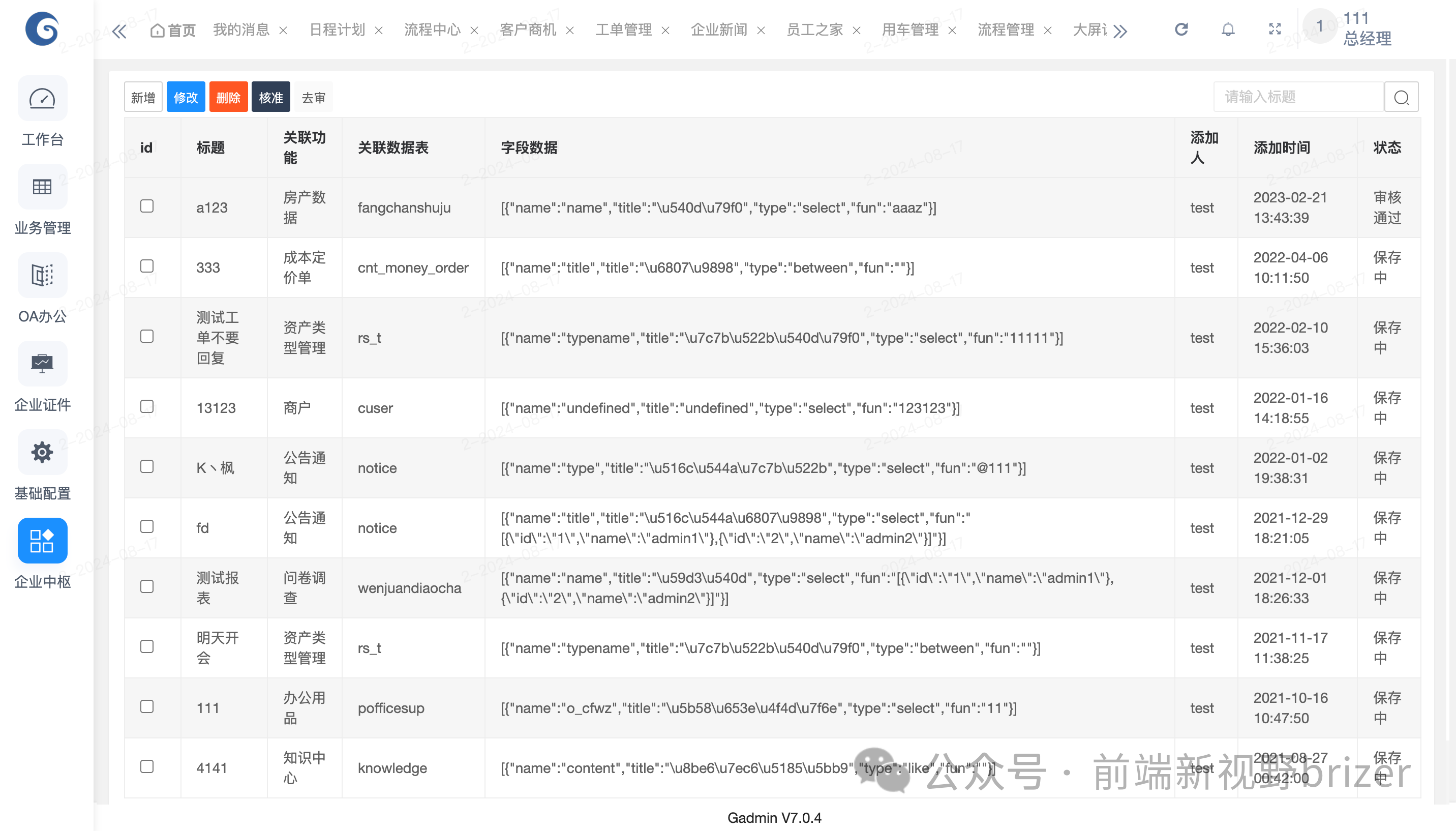This screenshot has width=1456, height=831.
Task: Select the OA办公 sidebar icon
Action: [42, 276]
